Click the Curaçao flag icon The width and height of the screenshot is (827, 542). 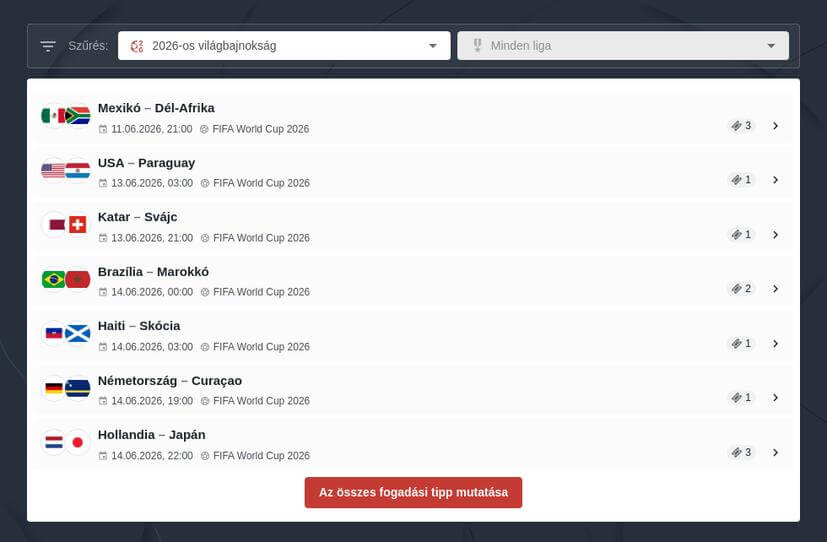78,388
